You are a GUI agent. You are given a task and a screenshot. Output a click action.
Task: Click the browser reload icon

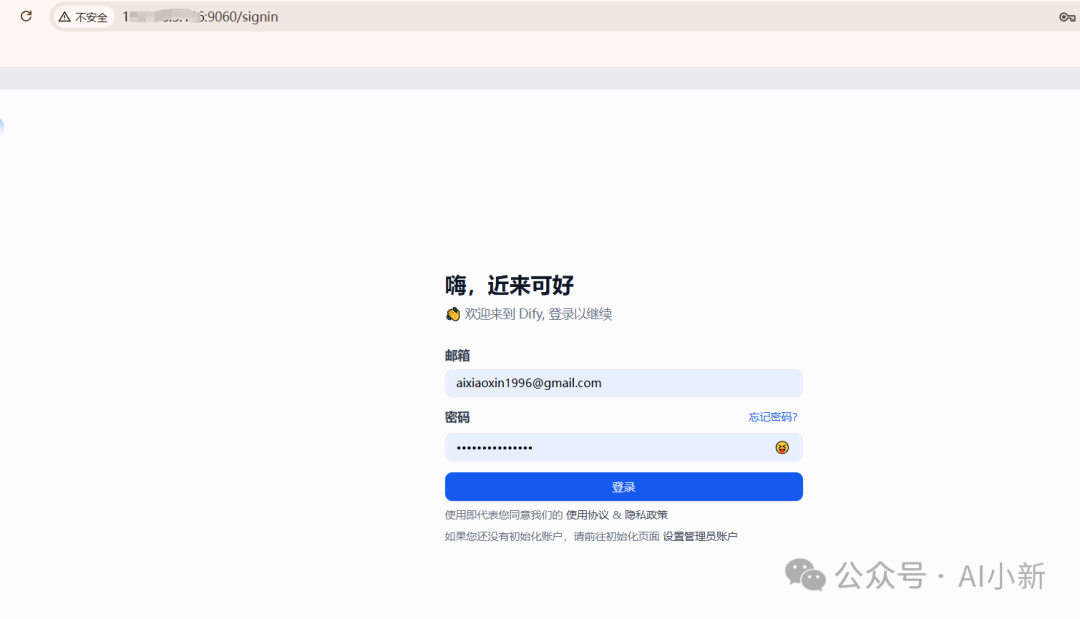pyautogui.click(x=25, y=16)
